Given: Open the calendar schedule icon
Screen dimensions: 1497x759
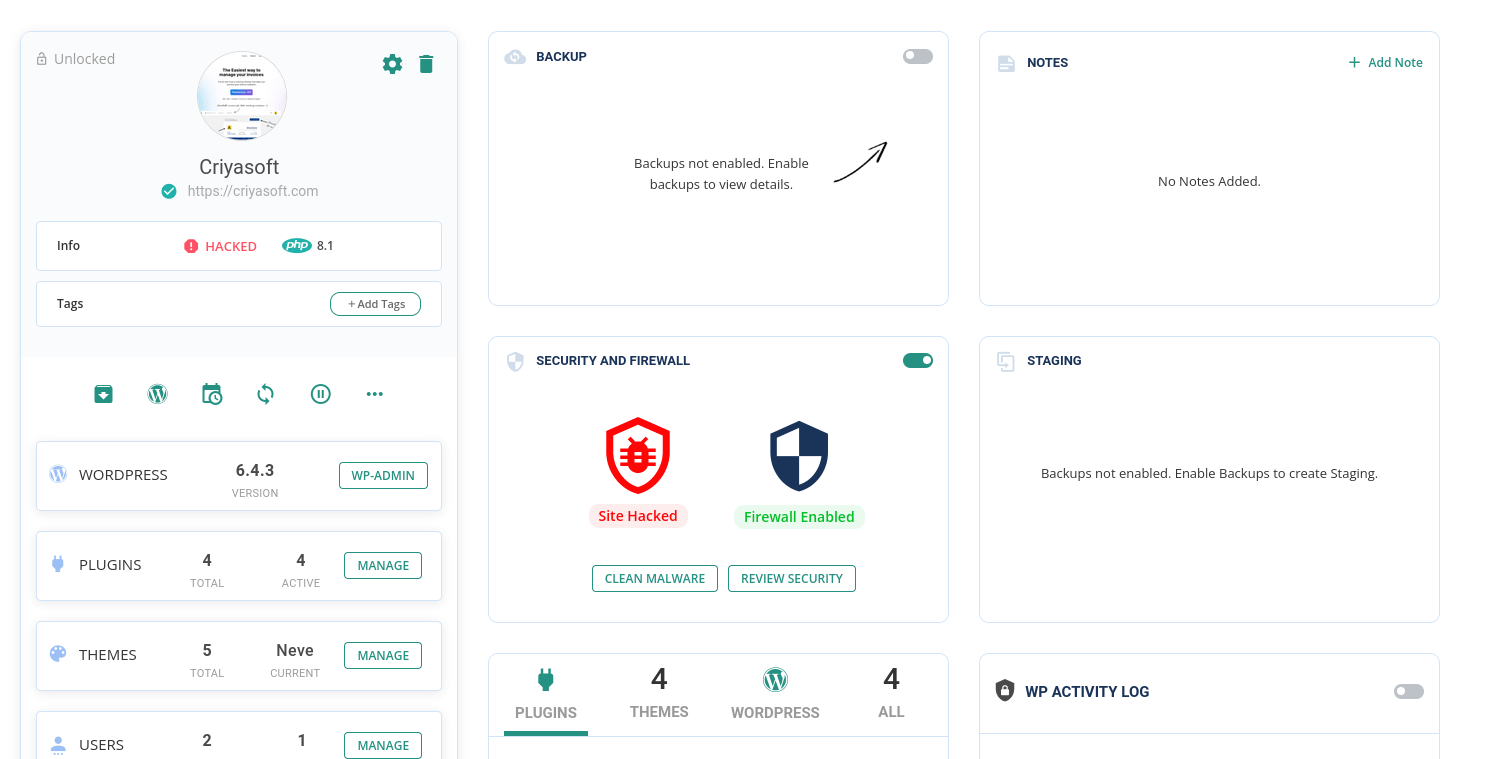Looking at the screenshot, I should [212, 394].
